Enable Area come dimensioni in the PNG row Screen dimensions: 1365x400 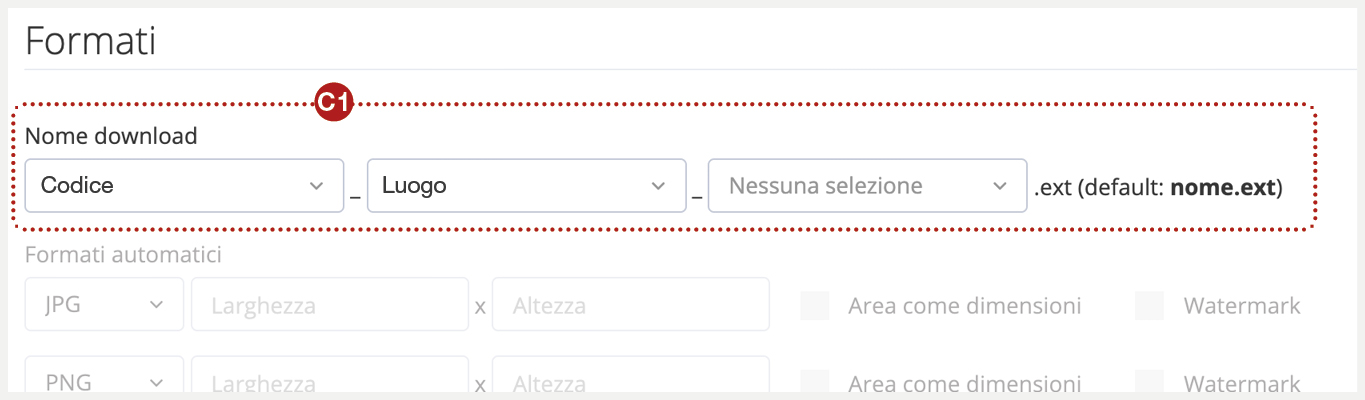tap(815, 383)
